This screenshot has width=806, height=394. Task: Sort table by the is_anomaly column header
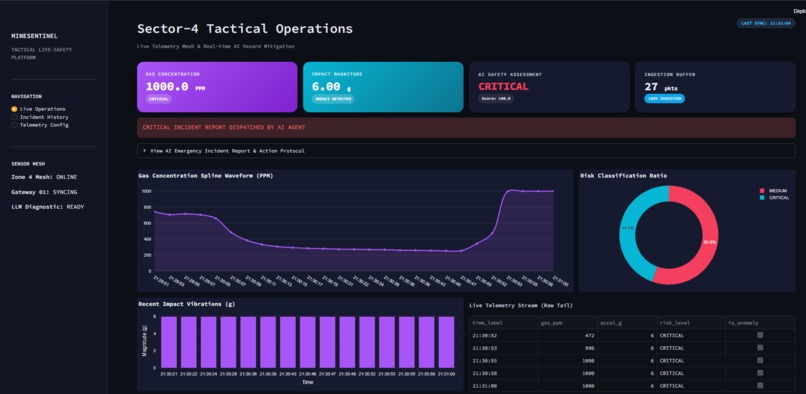pos(760,323)
